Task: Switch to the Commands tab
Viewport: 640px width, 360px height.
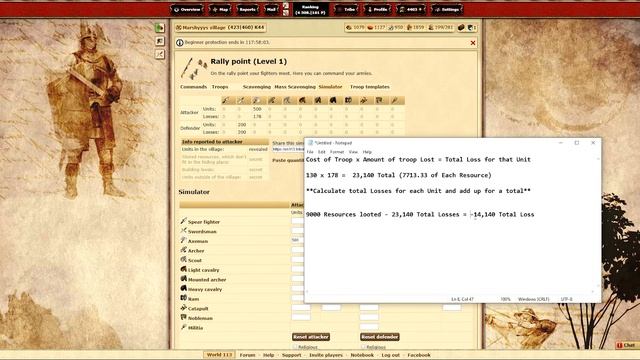Action: [x=193, y=87]
